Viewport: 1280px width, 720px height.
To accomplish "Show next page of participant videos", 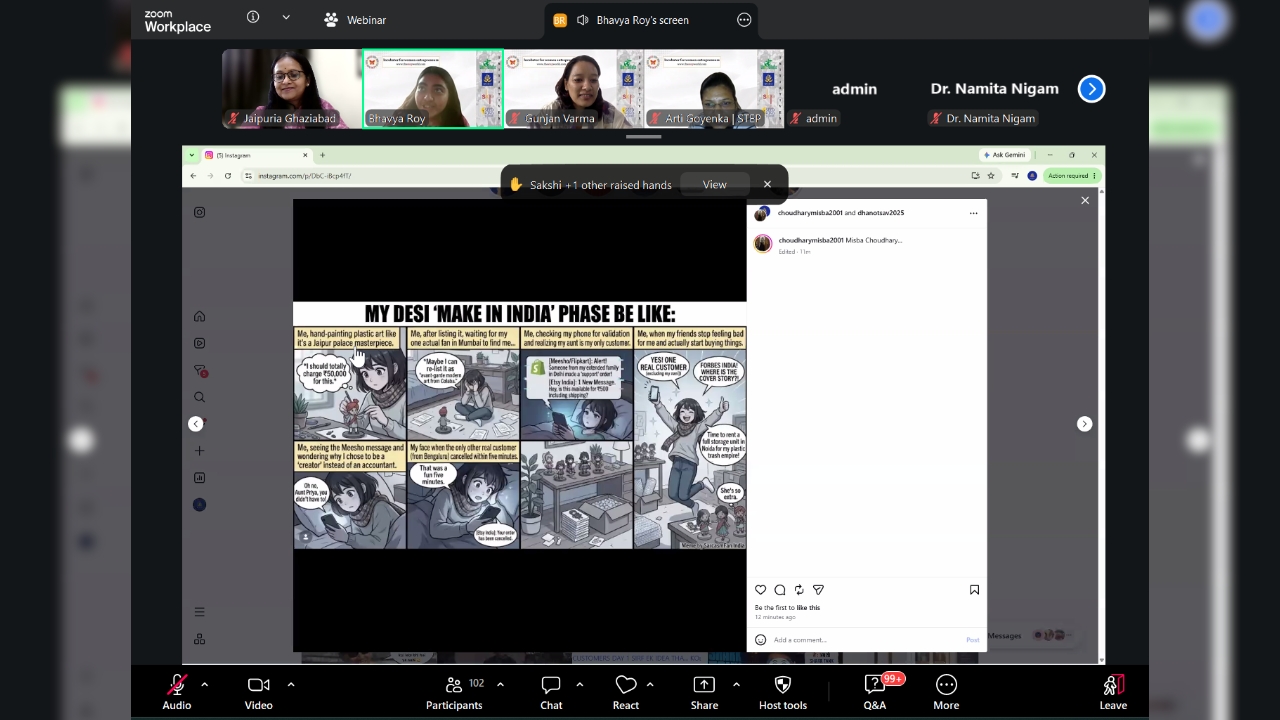I will 1091,89.
